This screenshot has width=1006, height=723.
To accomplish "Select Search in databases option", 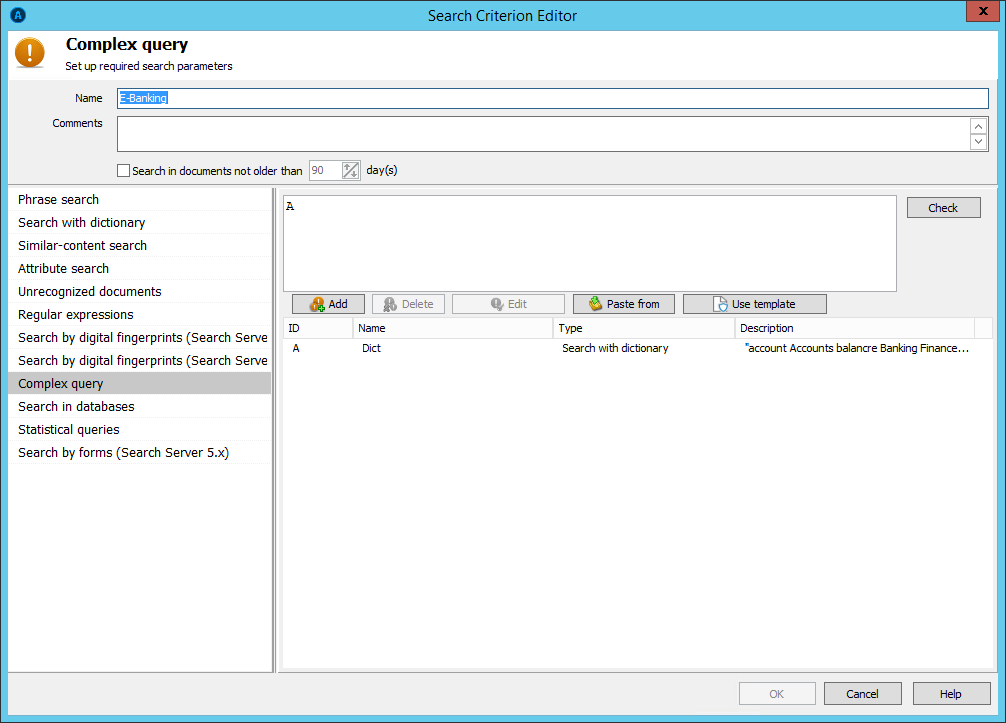I will click(x=140, y=407).
